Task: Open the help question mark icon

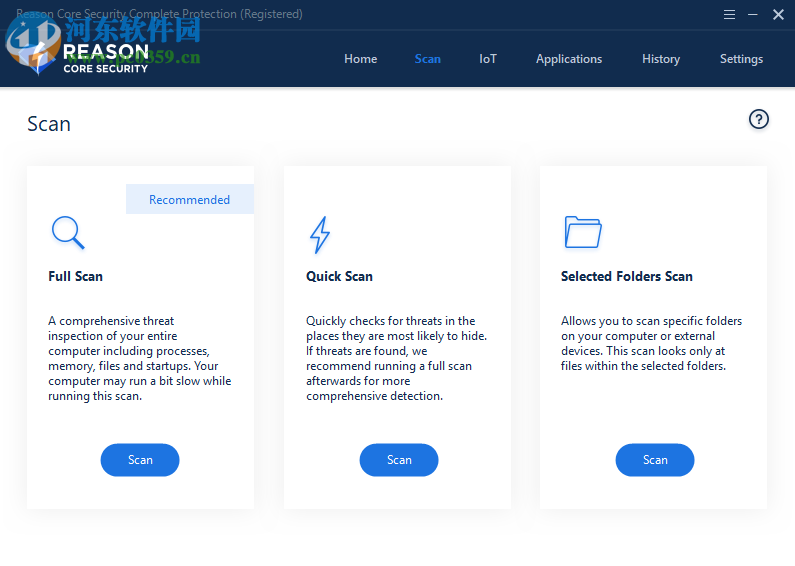Action: pos(758,120)
